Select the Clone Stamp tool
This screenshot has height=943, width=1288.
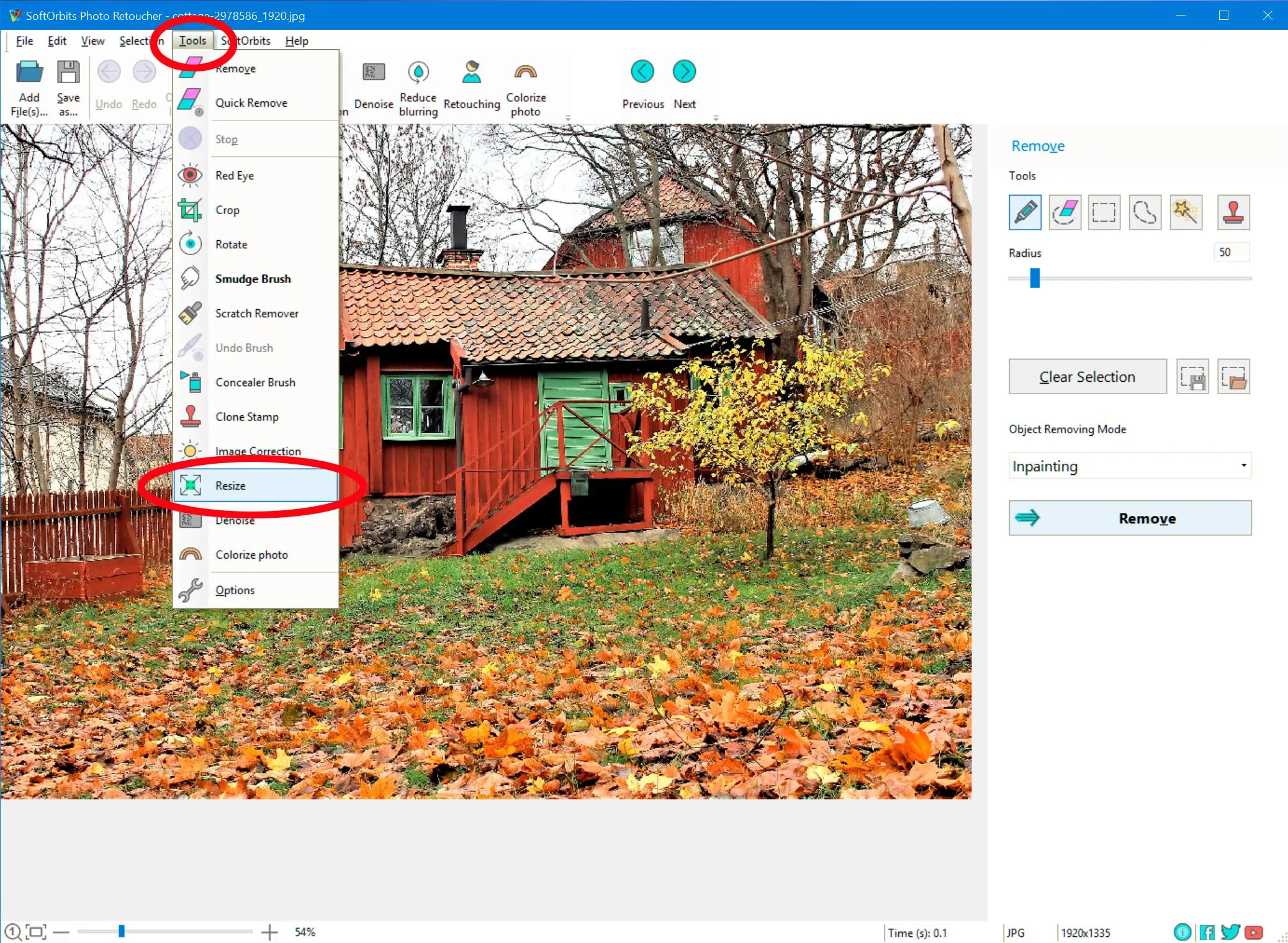tap(246, 417)
